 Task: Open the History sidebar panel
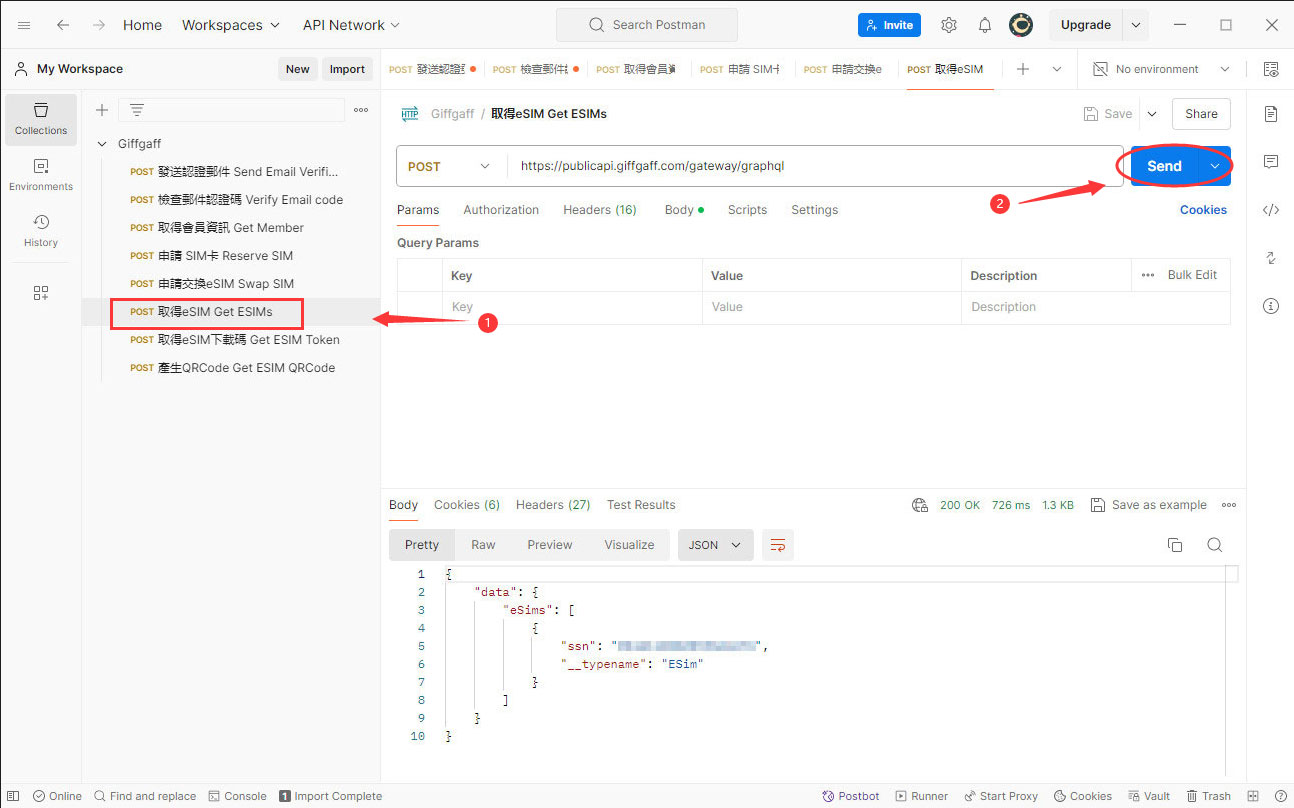click(x=41, y=231)
